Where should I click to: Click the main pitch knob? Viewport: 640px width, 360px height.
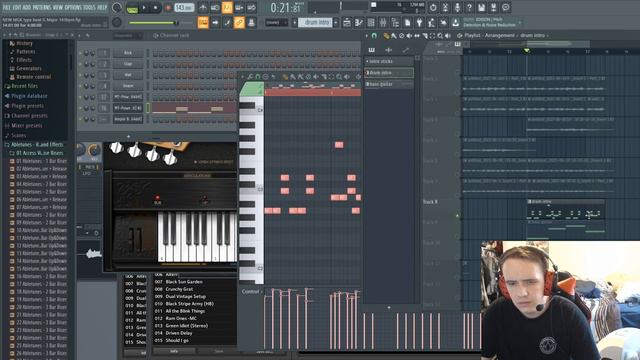[x=117, y=22]
